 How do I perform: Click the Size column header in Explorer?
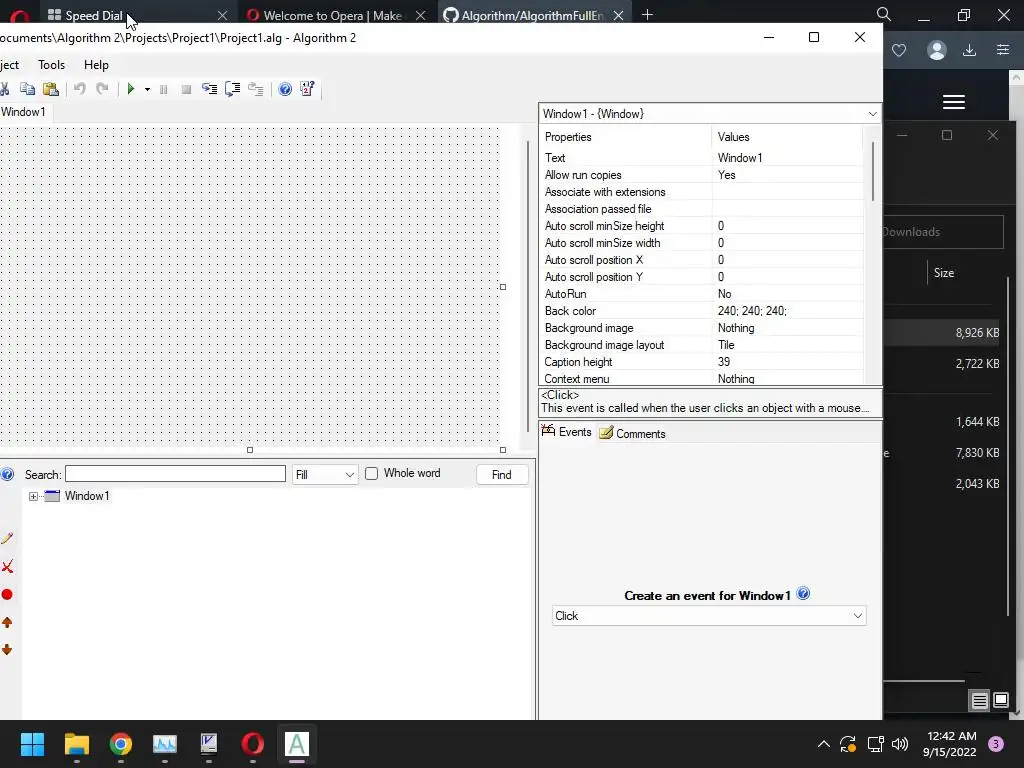pos(944,273)
